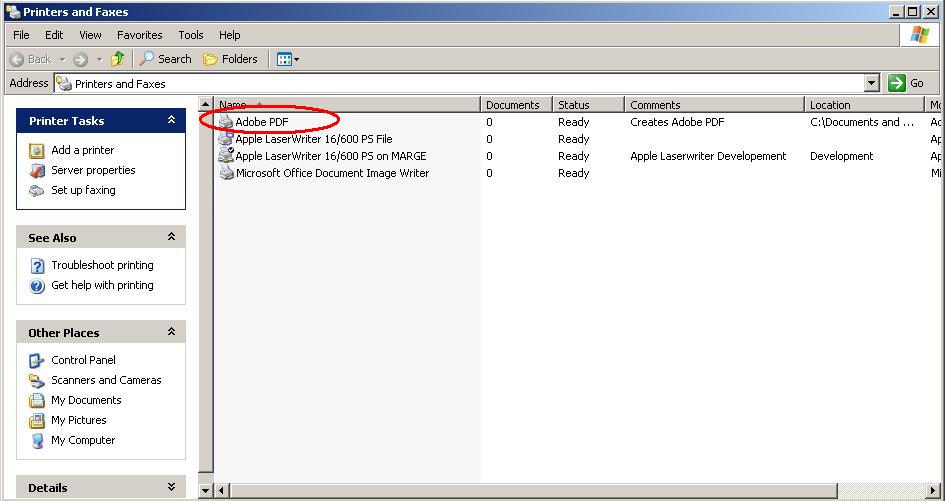
Task: Toggle the Folders pane button
Action: (230, 59)
